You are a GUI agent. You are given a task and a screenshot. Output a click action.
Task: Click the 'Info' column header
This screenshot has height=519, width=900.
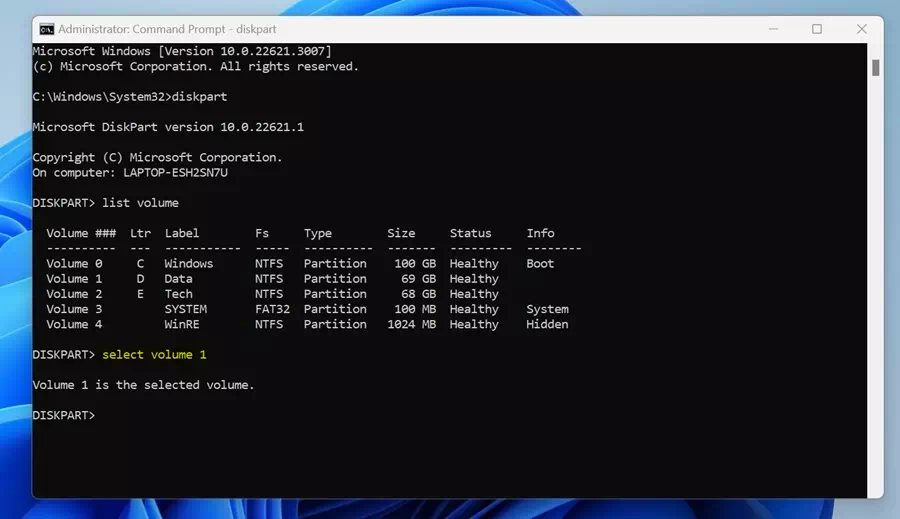540,233
